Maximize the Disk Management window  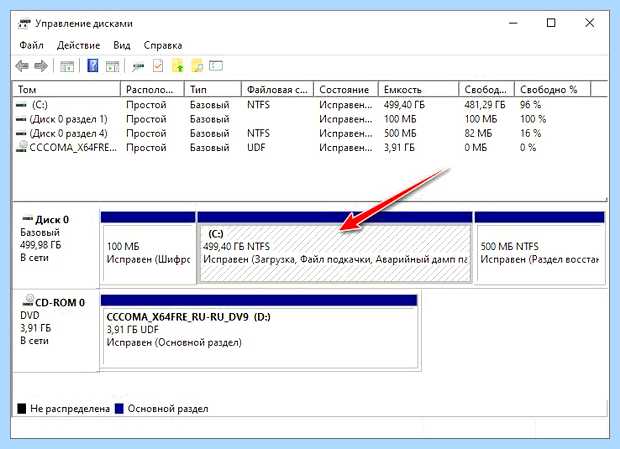551,23
